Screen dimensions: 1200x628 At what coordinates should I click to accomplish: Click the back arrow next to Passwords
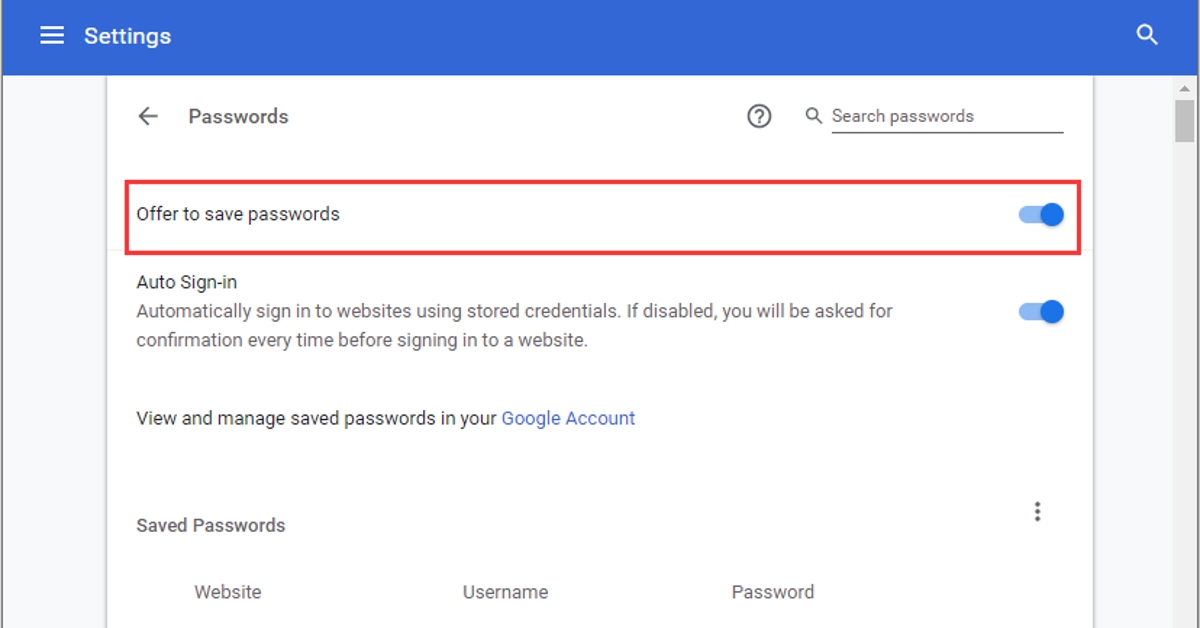(147, 116)
